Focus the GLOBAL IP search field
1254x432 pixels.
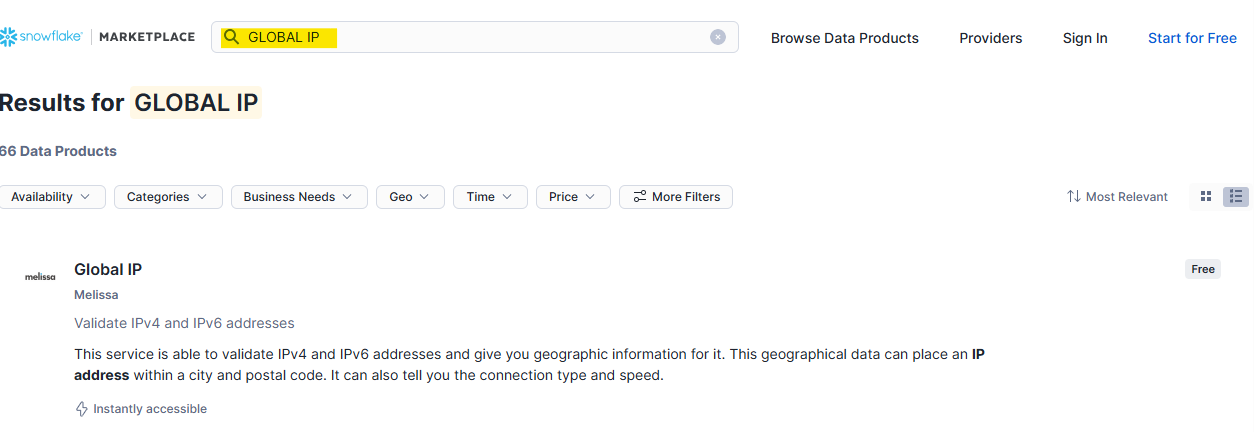(x=474, y=37)
